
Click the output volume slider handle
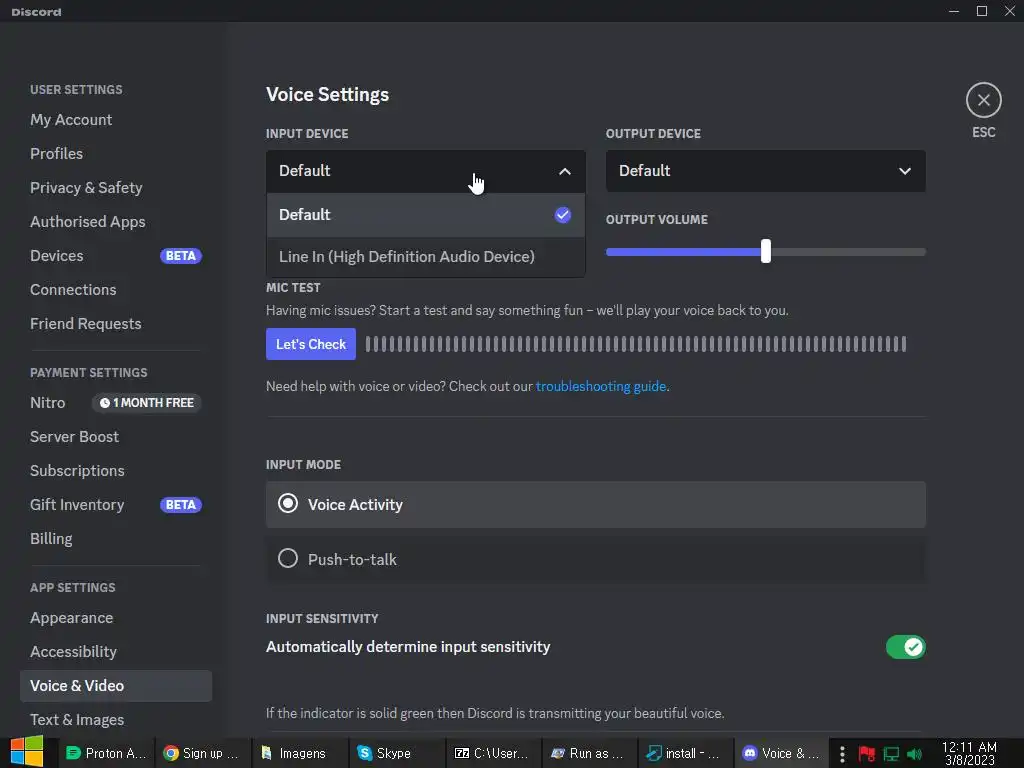[765, 251]
